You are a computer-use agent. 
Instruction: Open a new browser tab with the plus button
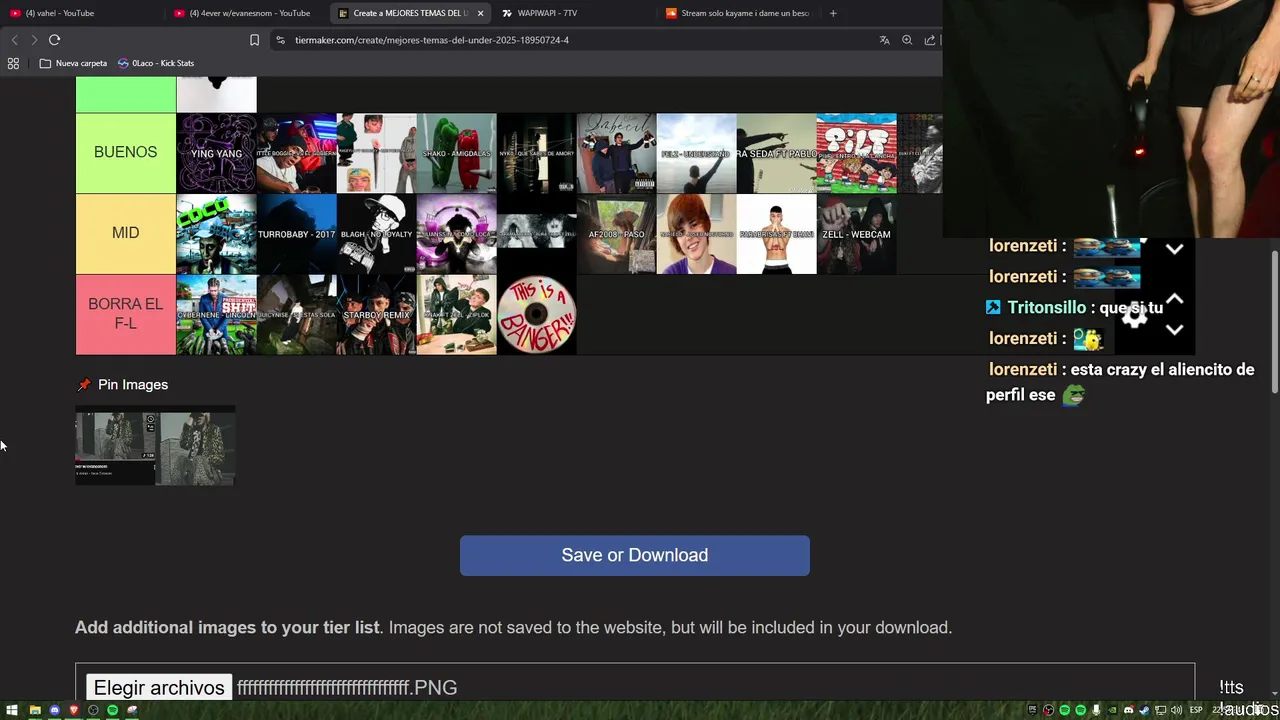(x=833, y=13)
